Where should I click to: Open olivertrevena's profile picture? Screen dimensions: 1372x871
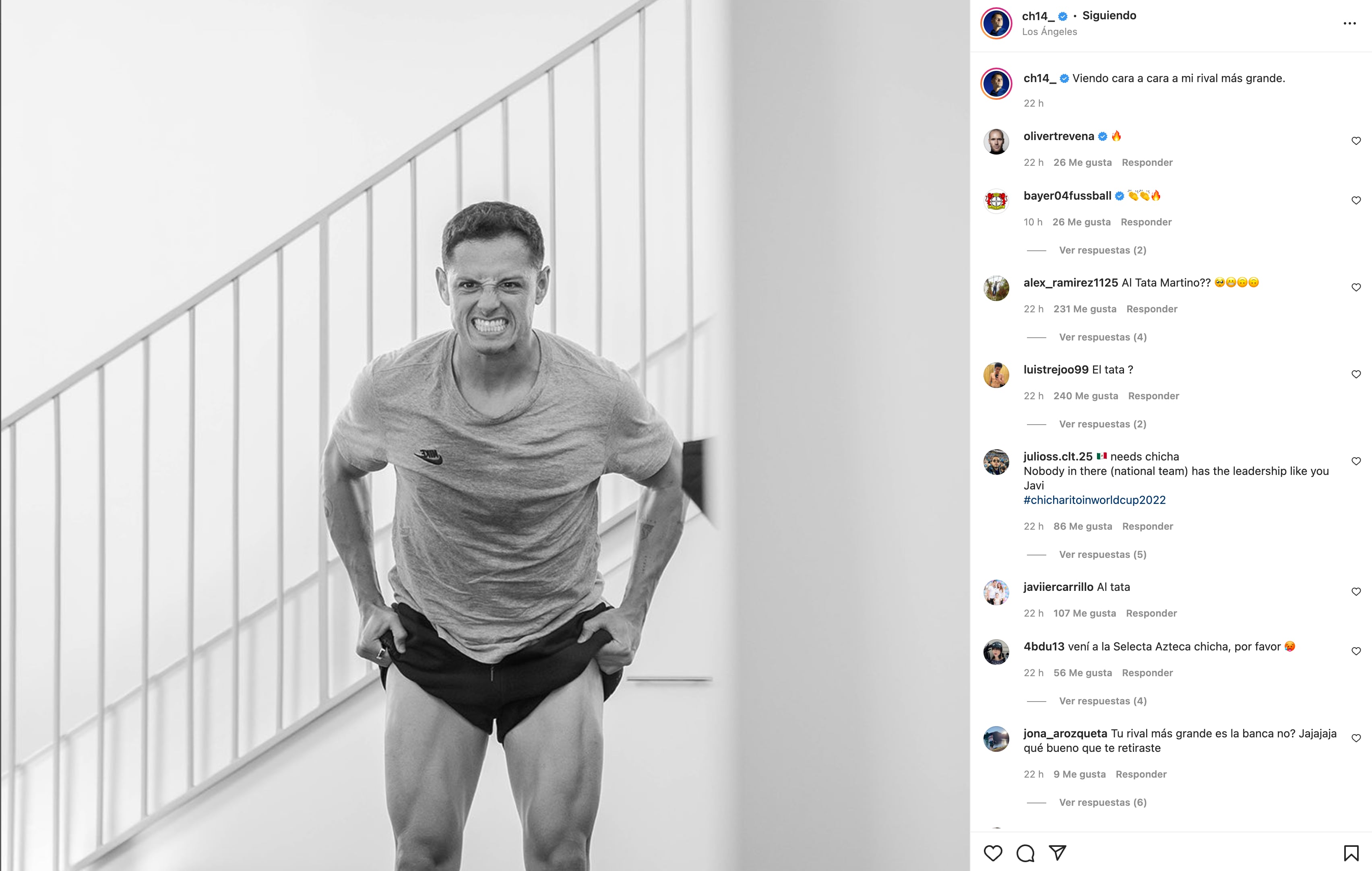coord(996,141)
